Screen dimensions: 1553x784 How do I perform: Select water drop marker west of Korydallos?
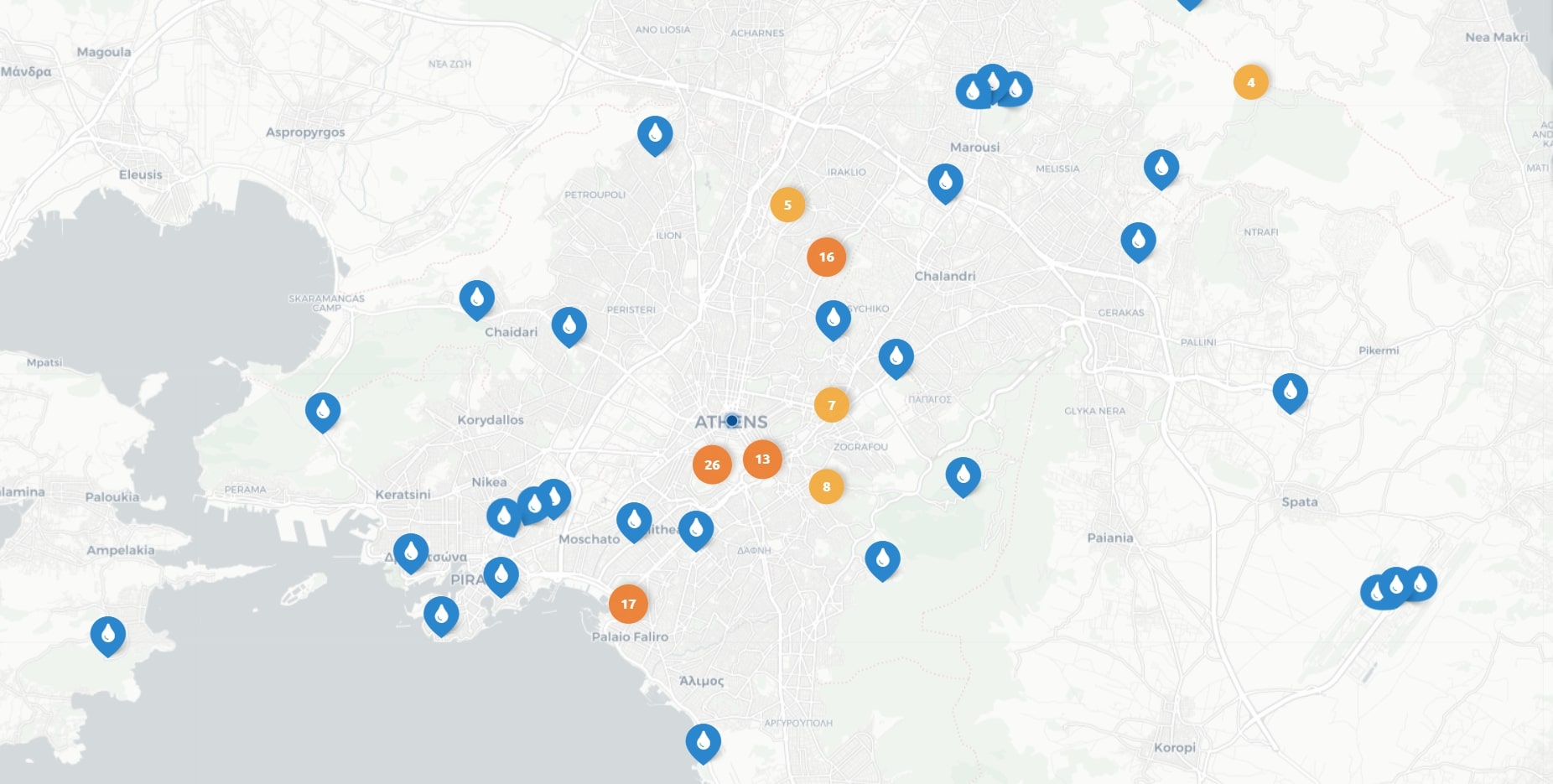coord(322,411)
